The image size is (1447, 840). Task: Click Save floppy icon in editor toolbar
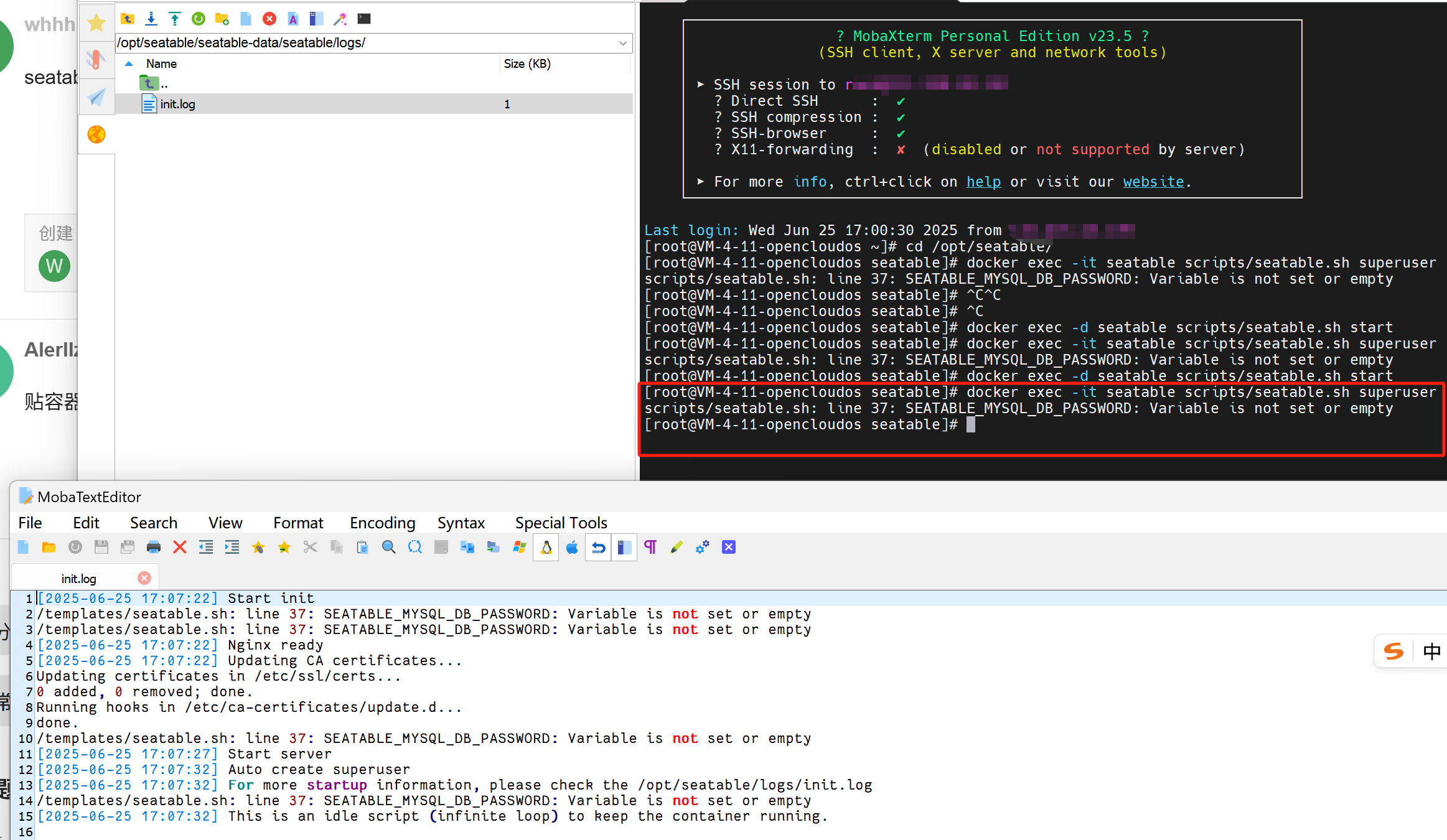point(101,547)
